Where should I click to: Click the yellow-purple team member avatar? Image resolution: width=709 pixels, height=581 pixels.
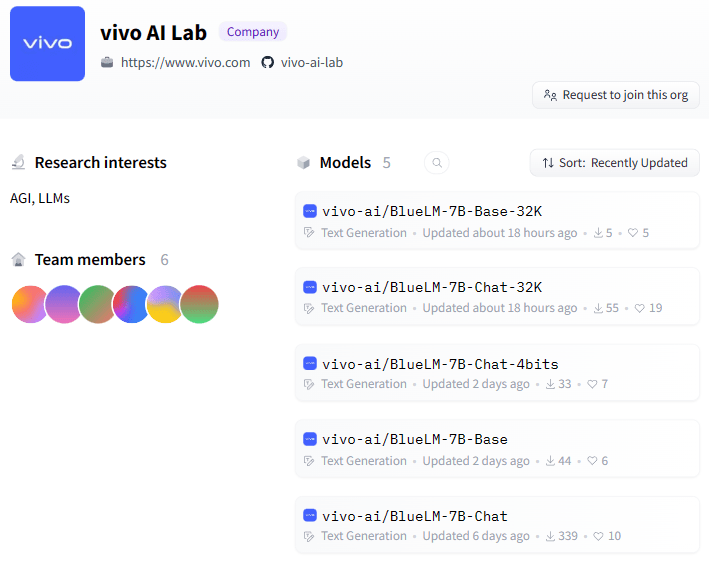[x=165, y=304]
